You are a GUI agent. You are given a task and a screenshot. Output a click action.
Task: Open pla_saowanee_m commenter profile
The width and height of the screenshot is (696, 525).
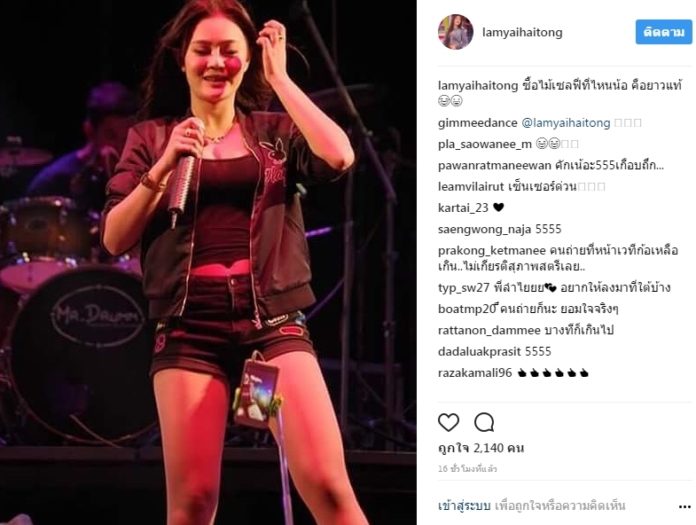485,144
